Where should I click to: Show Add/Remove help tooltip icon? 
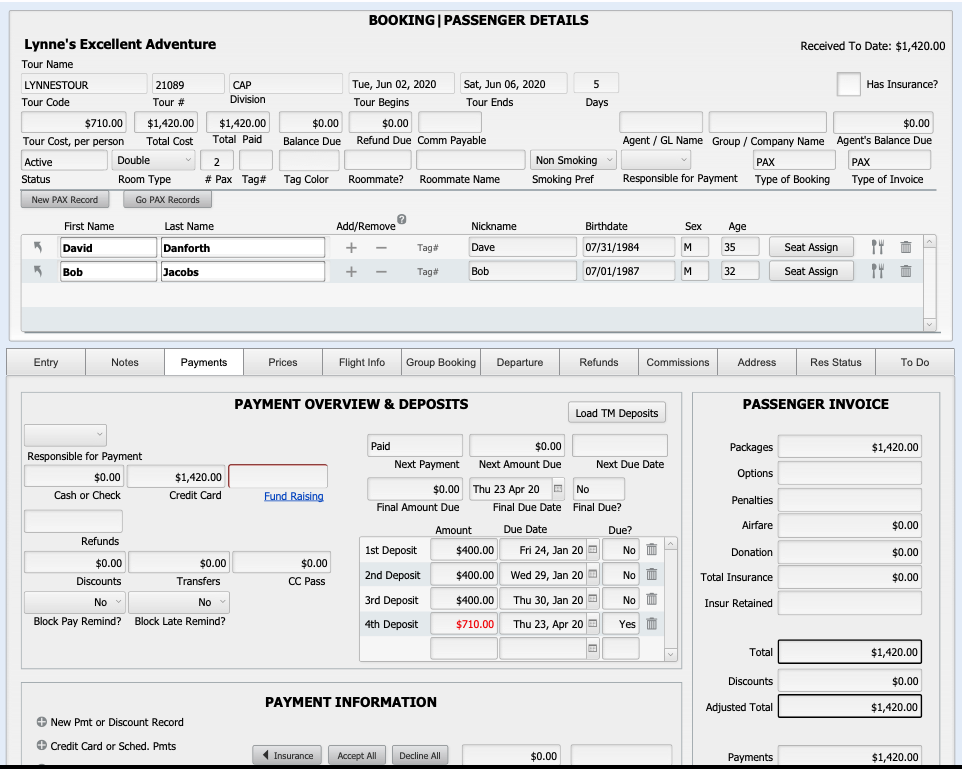[x=402, y=219]
